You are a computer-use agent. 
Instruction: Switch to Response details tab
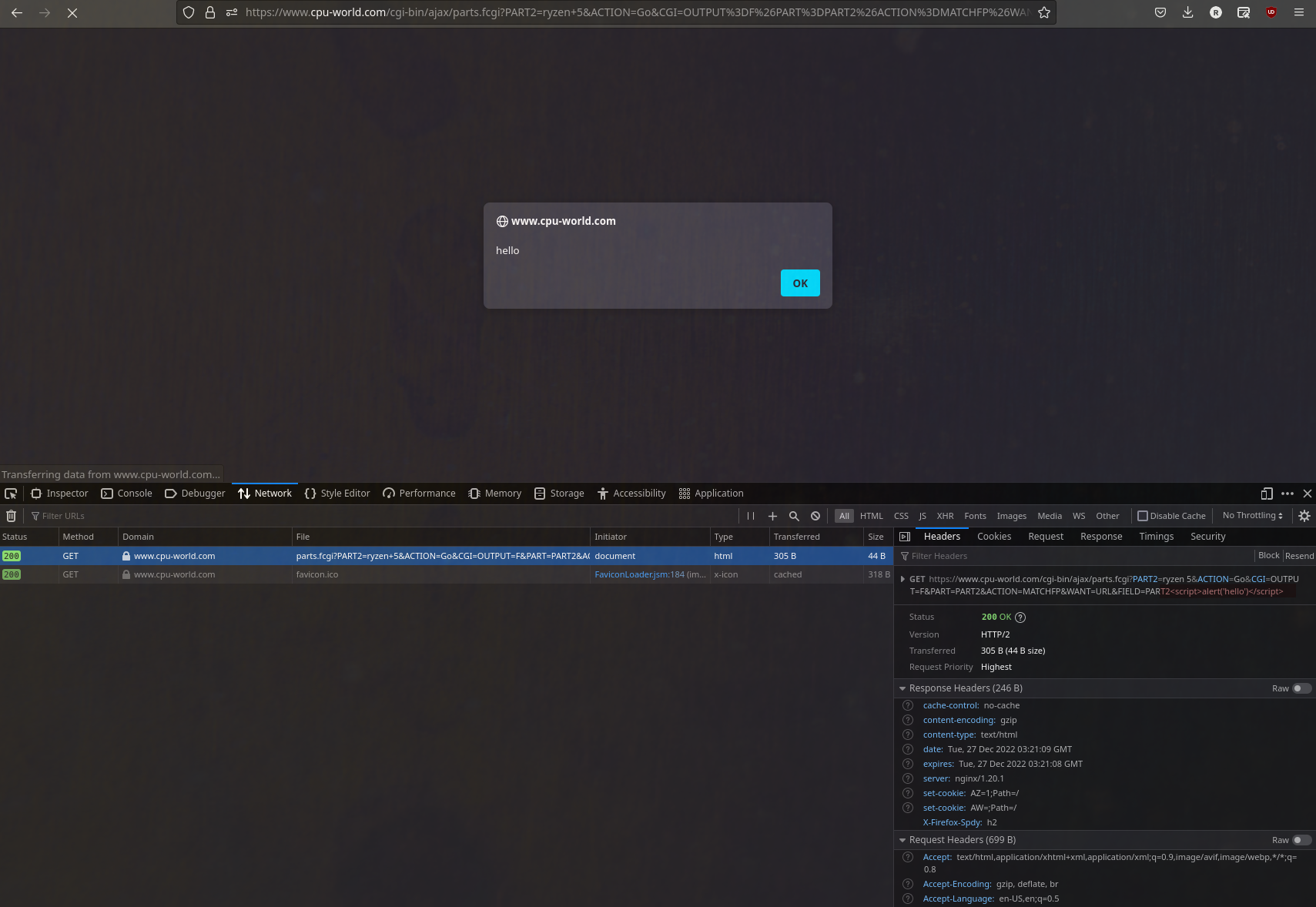(1101, 537)
